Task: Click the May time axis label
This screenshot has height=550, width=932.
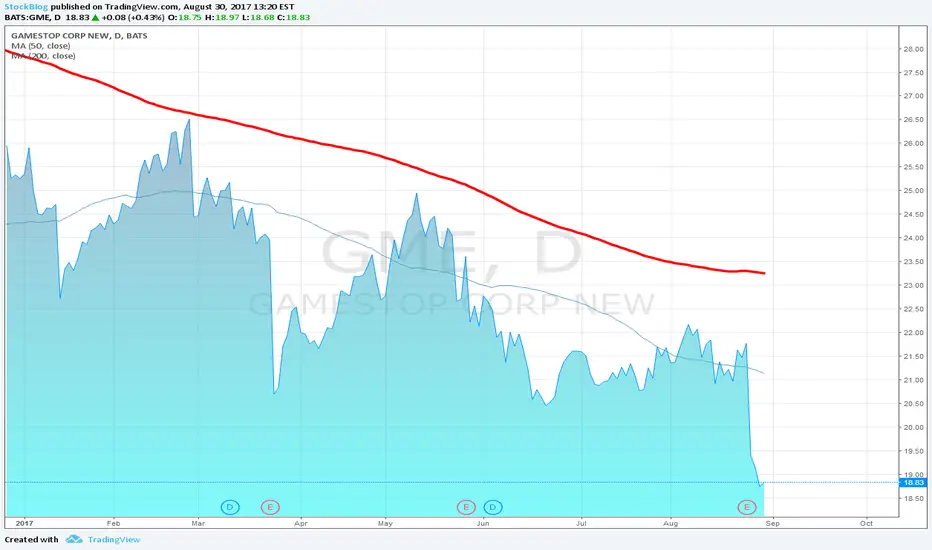Action: pos(385,523)
